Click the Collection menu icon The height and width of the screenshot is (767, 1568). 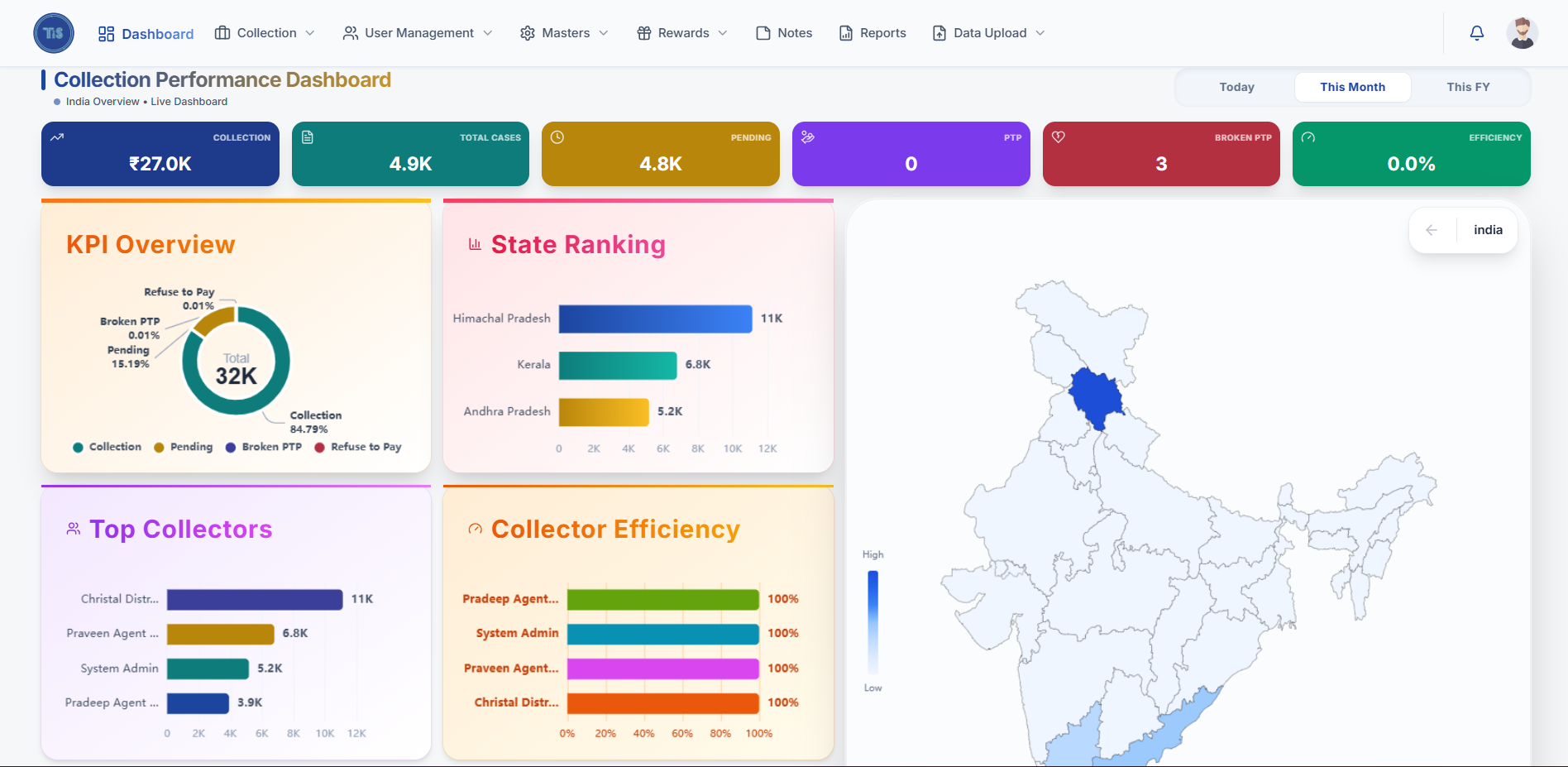click(222, 33)
